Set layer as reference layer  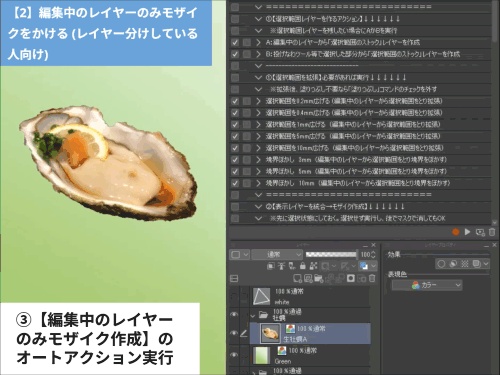click(x=281, y=266)
